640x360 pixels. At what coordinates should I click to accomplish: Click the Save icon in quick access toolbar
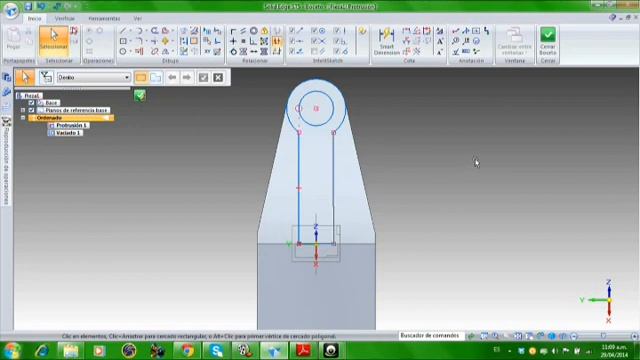[28, 6]
